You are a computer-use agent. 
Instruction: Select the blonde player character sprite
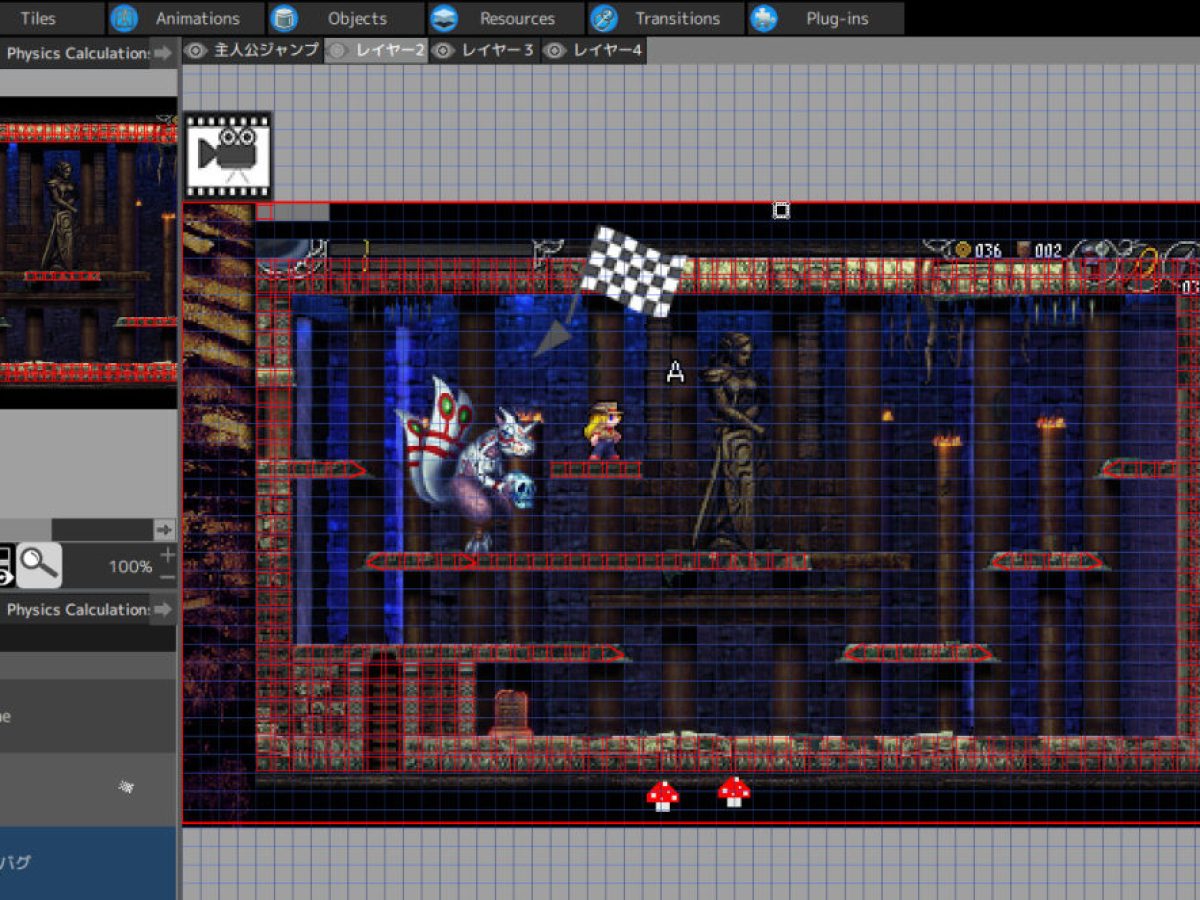(603, 431)
